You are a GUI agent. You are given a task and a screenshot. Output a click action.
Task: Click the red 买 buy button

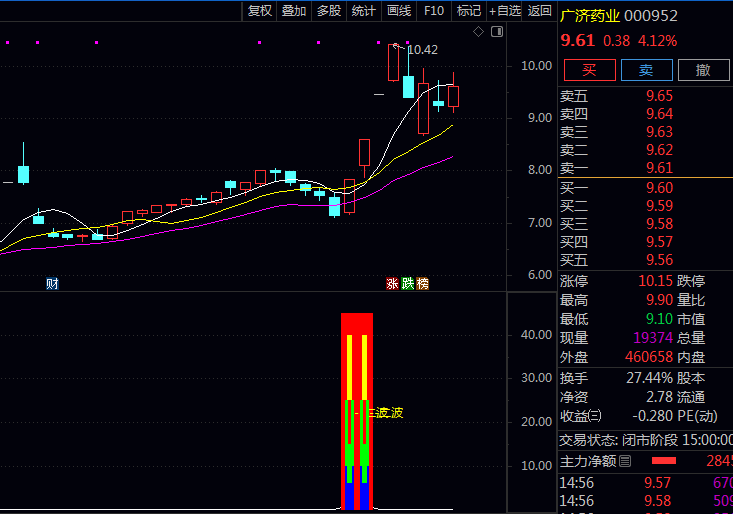point(589,70)
